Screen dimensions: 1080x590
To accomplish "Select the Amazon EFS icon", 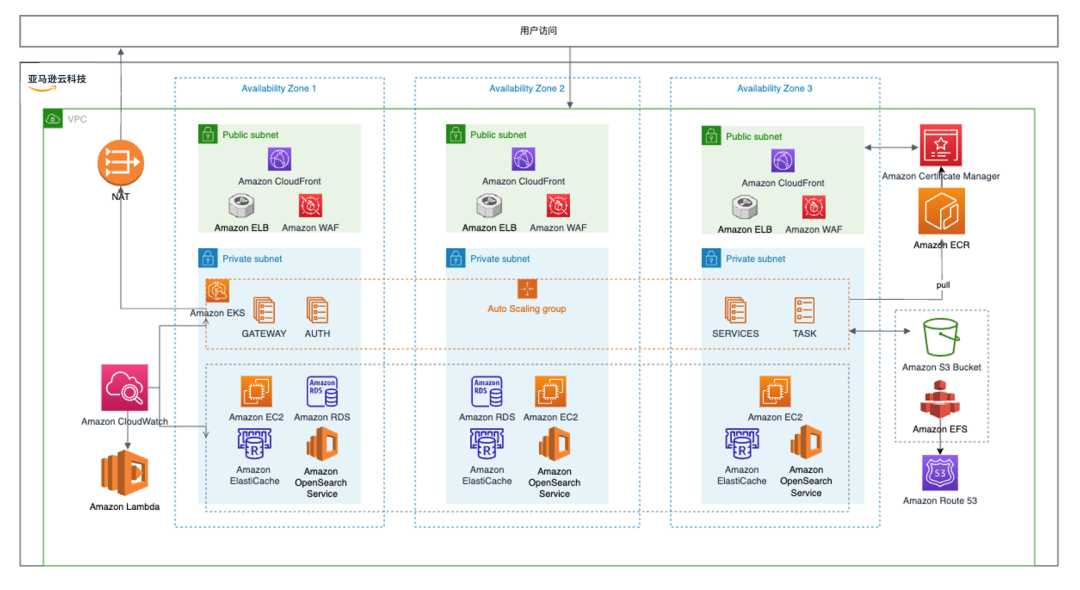I will [940, 399].
